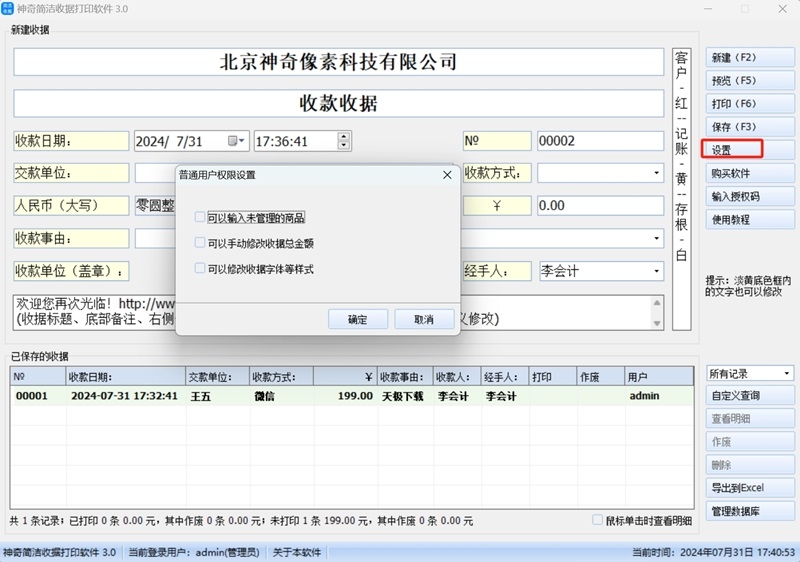Click 自定义查询 button
The image size is (800, 562).
pyautogui.click(x=750, y=396)
